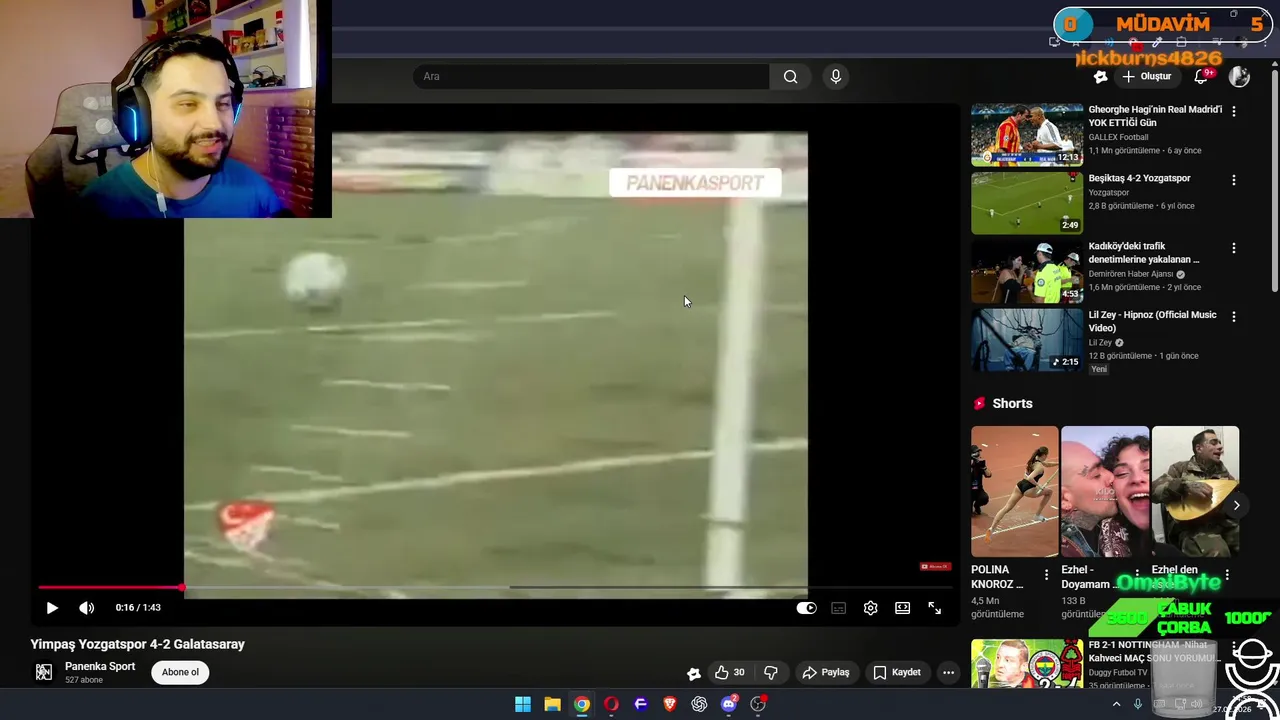1280x720 pixels.
Task: Click the subtitles/captions icon
Action: [839, 608]
